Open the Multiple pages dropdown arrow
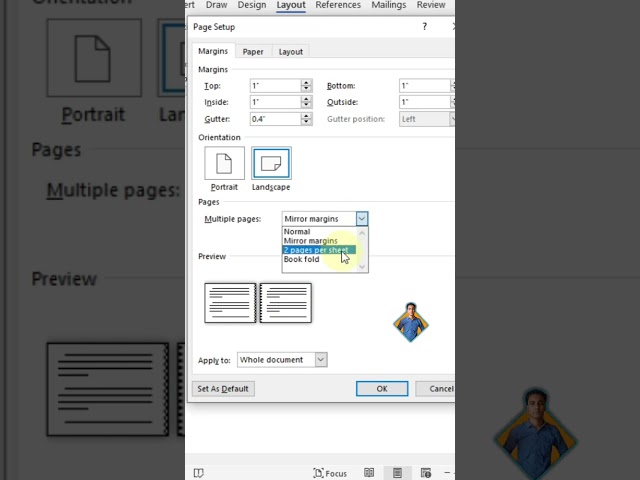640x480 pixels. tap(362, 219)
